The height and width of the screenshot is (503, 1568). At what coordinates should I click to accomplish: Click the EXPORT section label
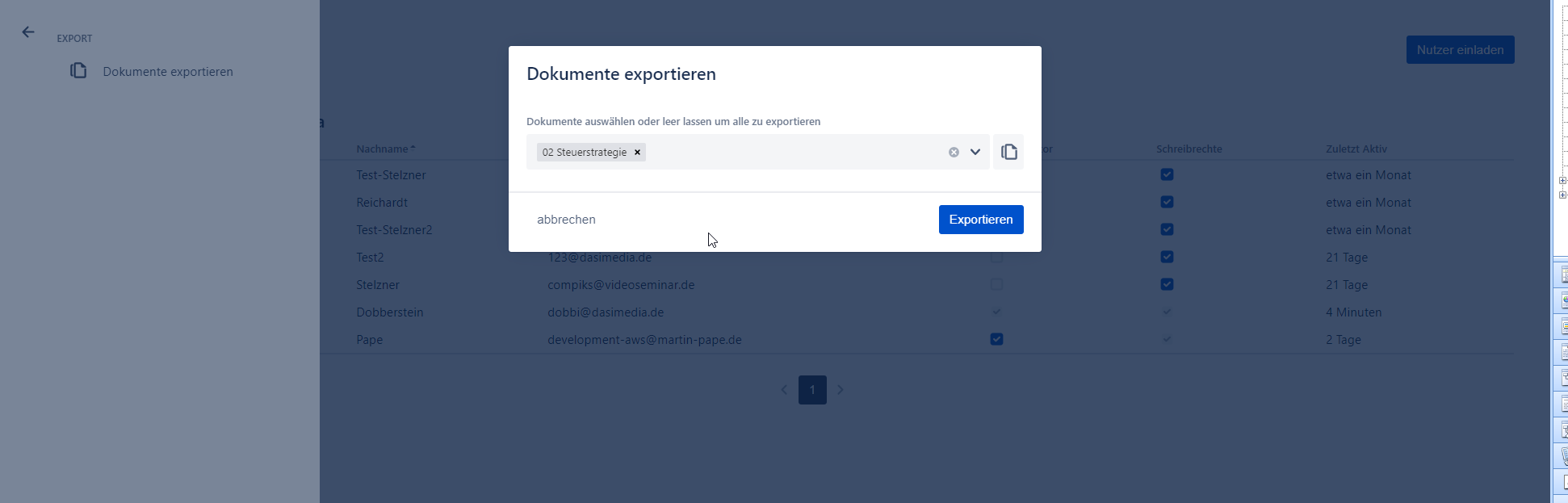(x=74, y=38)
